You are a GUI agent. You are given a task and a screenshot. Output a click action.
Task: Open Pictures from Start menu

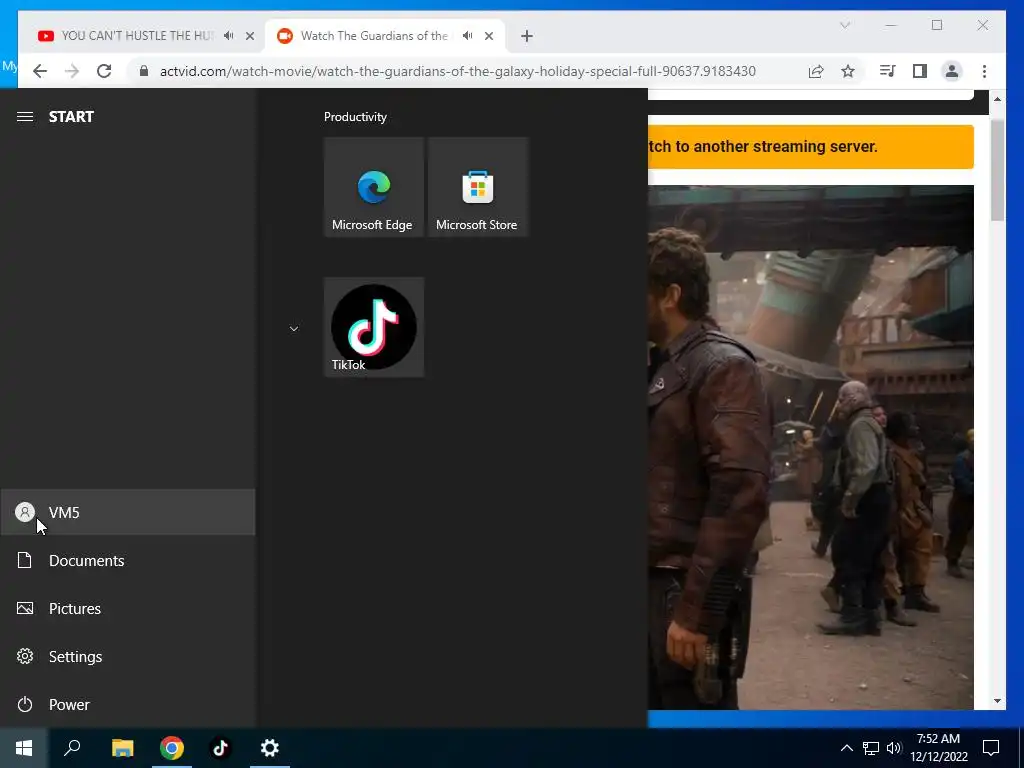127,608
